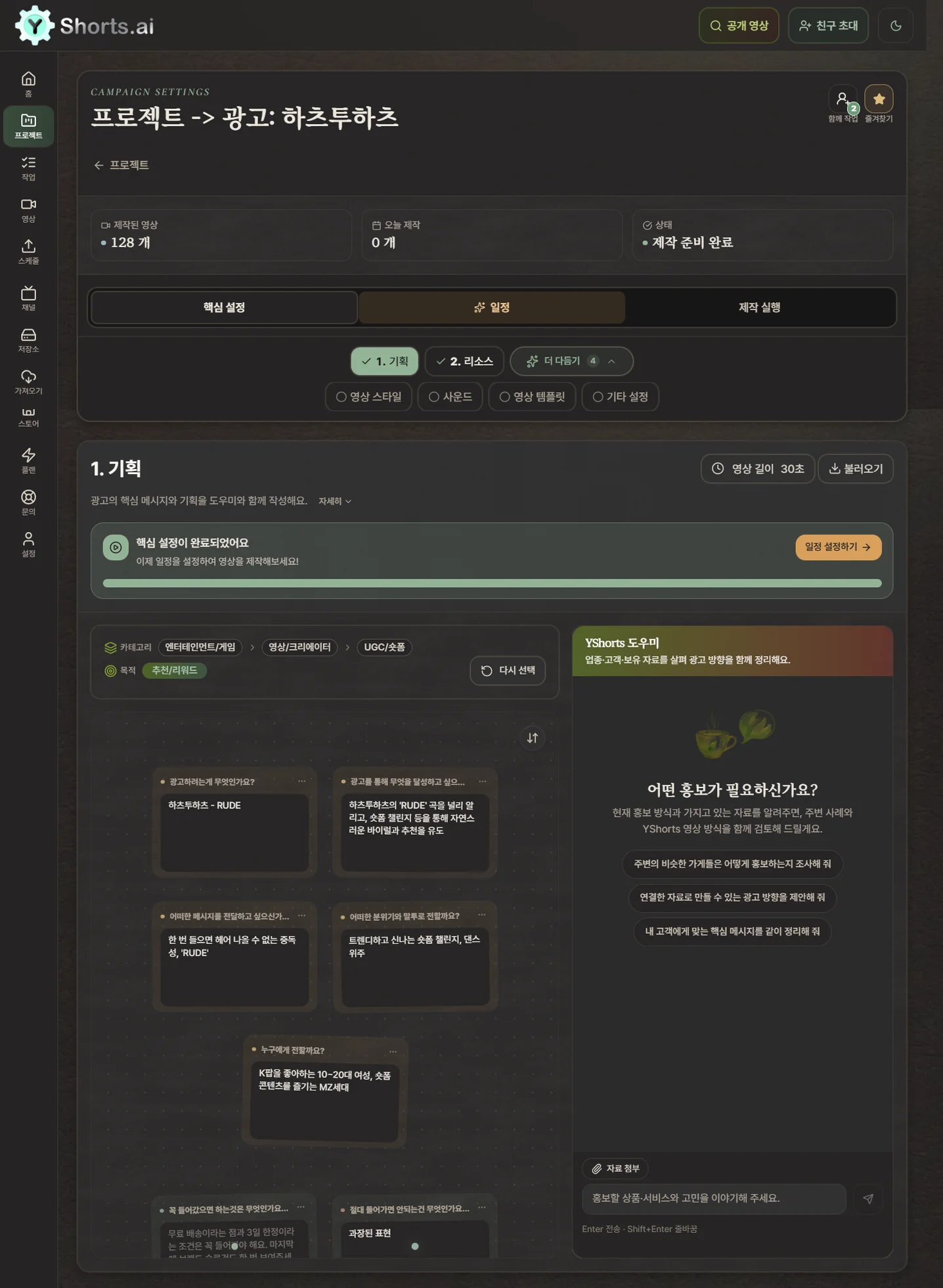Open menu dots on 누구에게 전할까요 card
943x1288 pixels.
click(393, 1052)
